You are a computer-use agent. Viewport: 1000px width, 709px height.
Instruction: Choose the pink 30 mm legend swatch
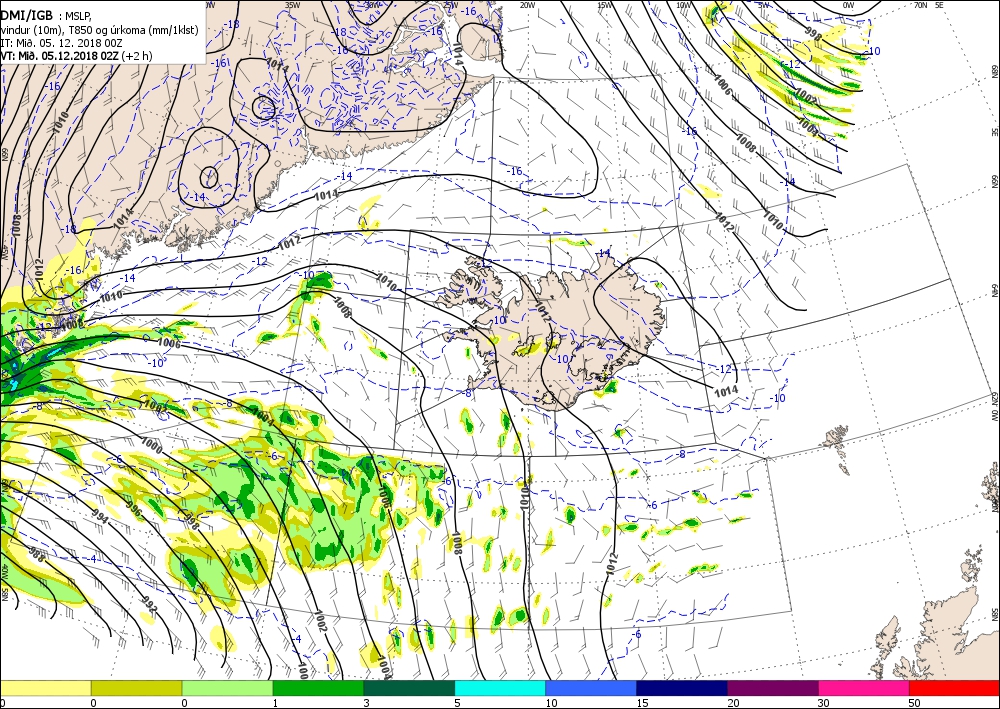click(x=864, y=688)
